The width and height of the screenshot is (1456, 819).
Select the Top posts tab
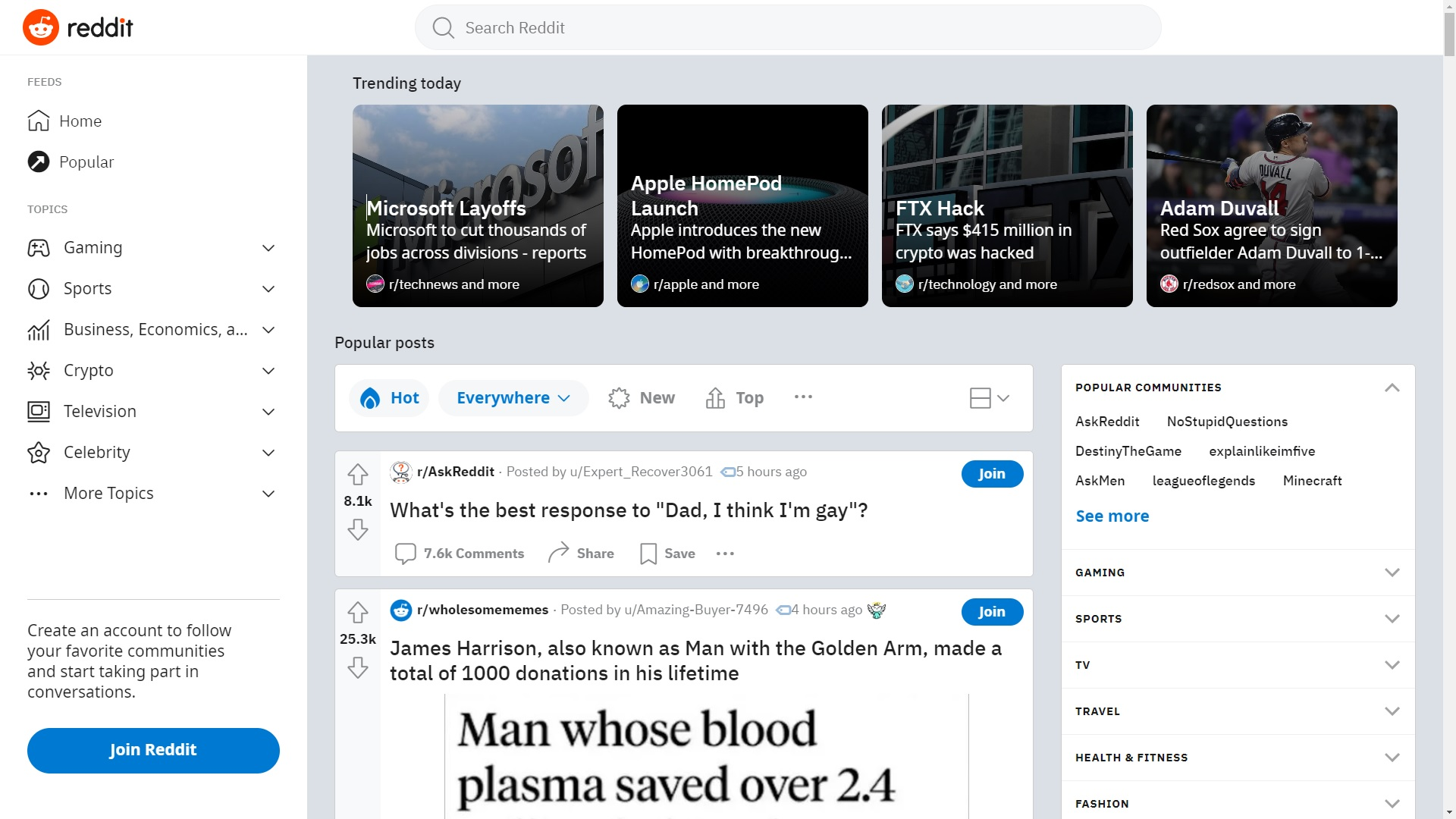[x=735, y=397]
